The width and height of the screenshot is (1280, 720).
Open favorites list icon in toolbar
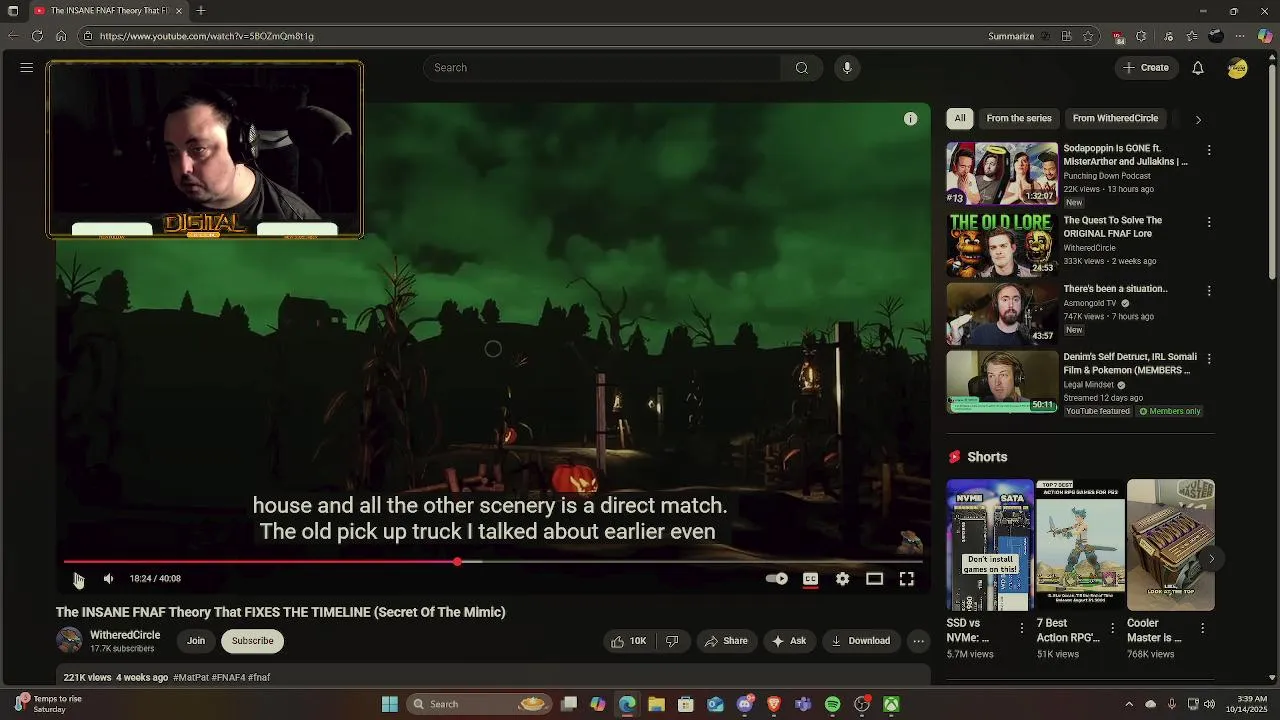1192,36
